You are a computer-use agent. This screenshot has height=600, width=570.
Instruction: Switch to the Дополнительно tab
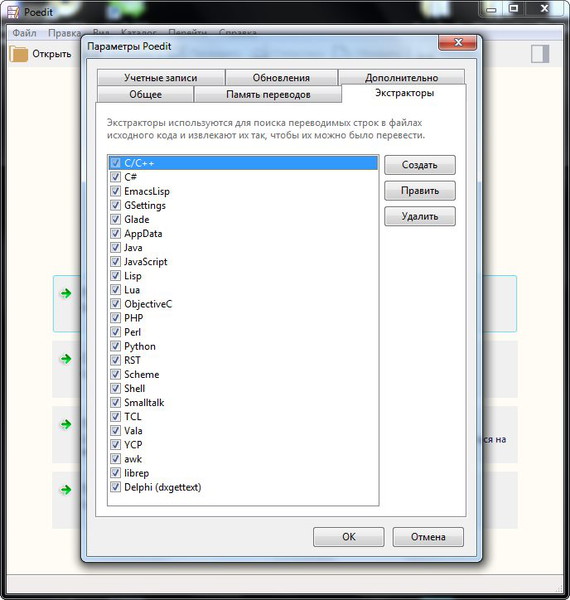(401, 78)
